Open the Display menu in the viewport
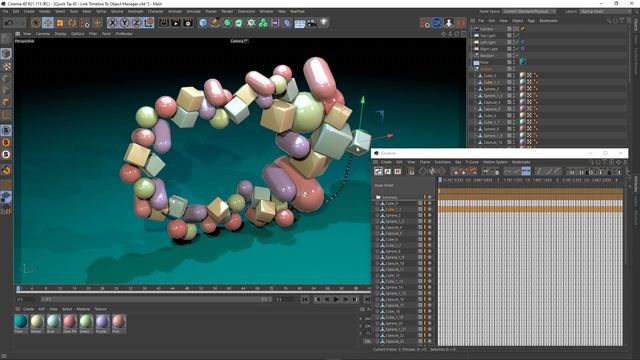 [x=60, y=34]
